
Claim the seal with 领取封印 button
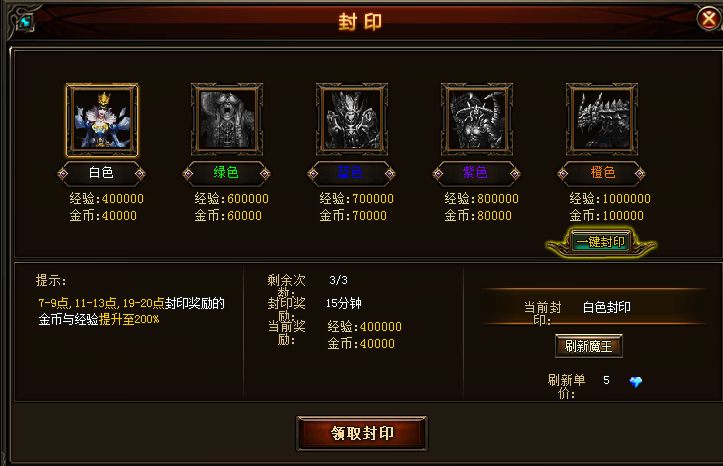362,433
